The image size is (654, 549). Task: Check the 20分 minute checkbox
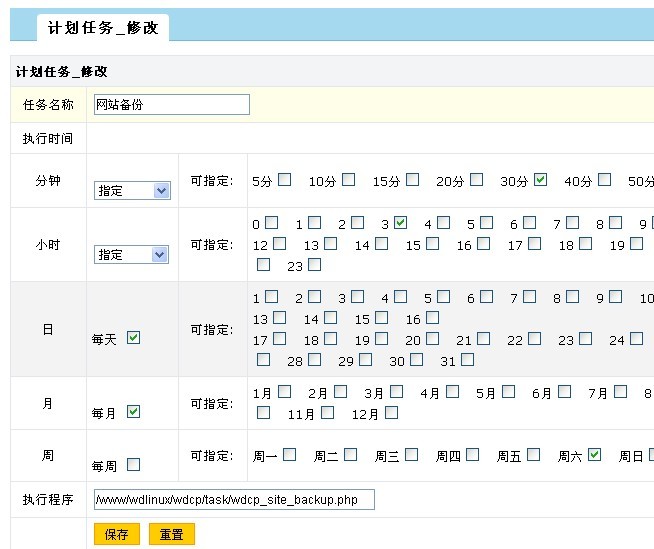coord(476,180)
